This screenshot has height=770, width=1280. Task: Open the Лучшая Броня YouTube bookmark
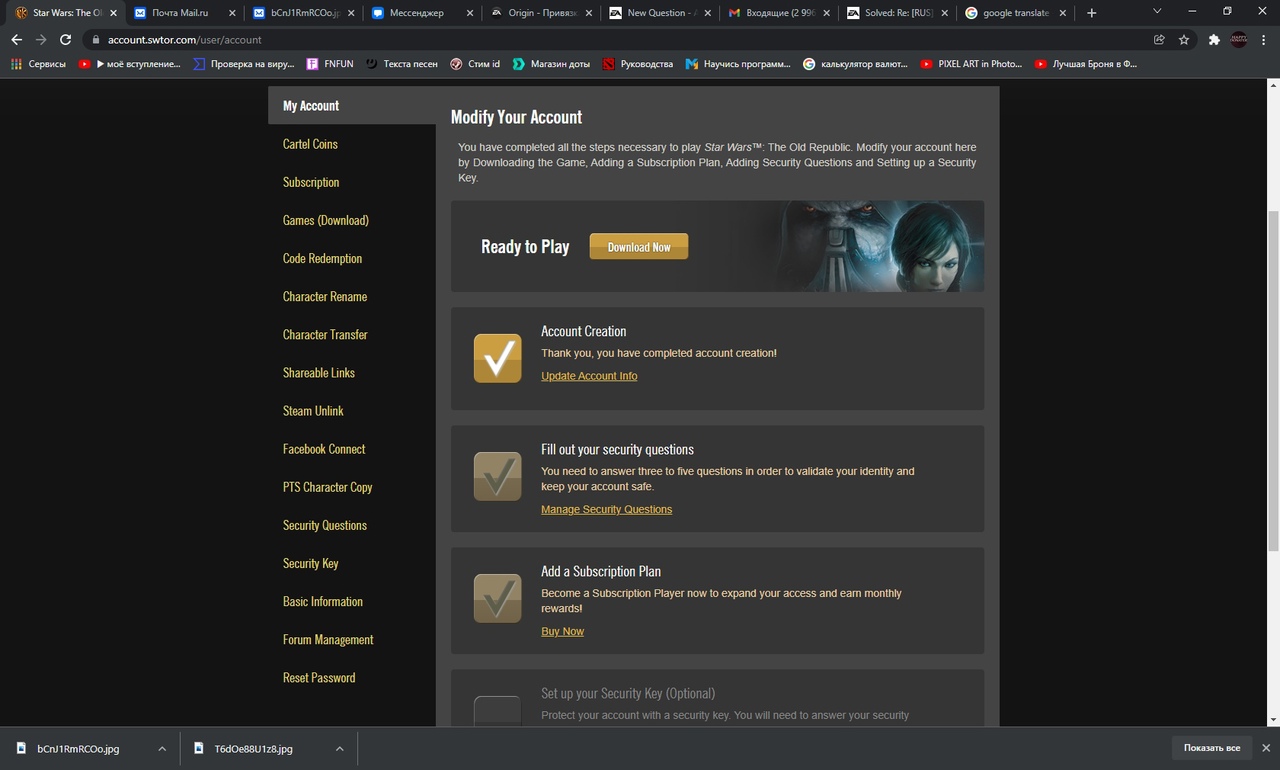tap(1086, 64)
